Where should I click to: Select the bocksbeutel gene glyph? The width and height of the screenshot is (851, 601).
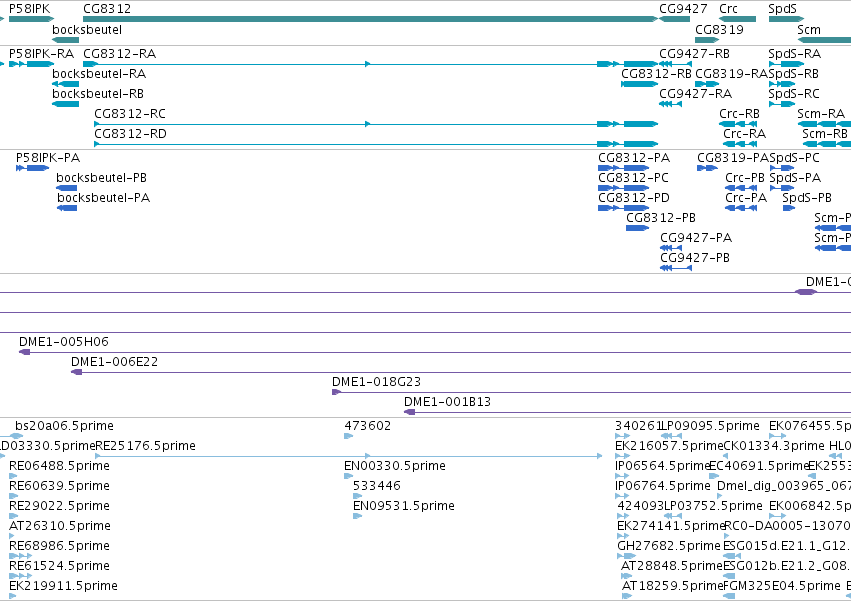[66, 40]
